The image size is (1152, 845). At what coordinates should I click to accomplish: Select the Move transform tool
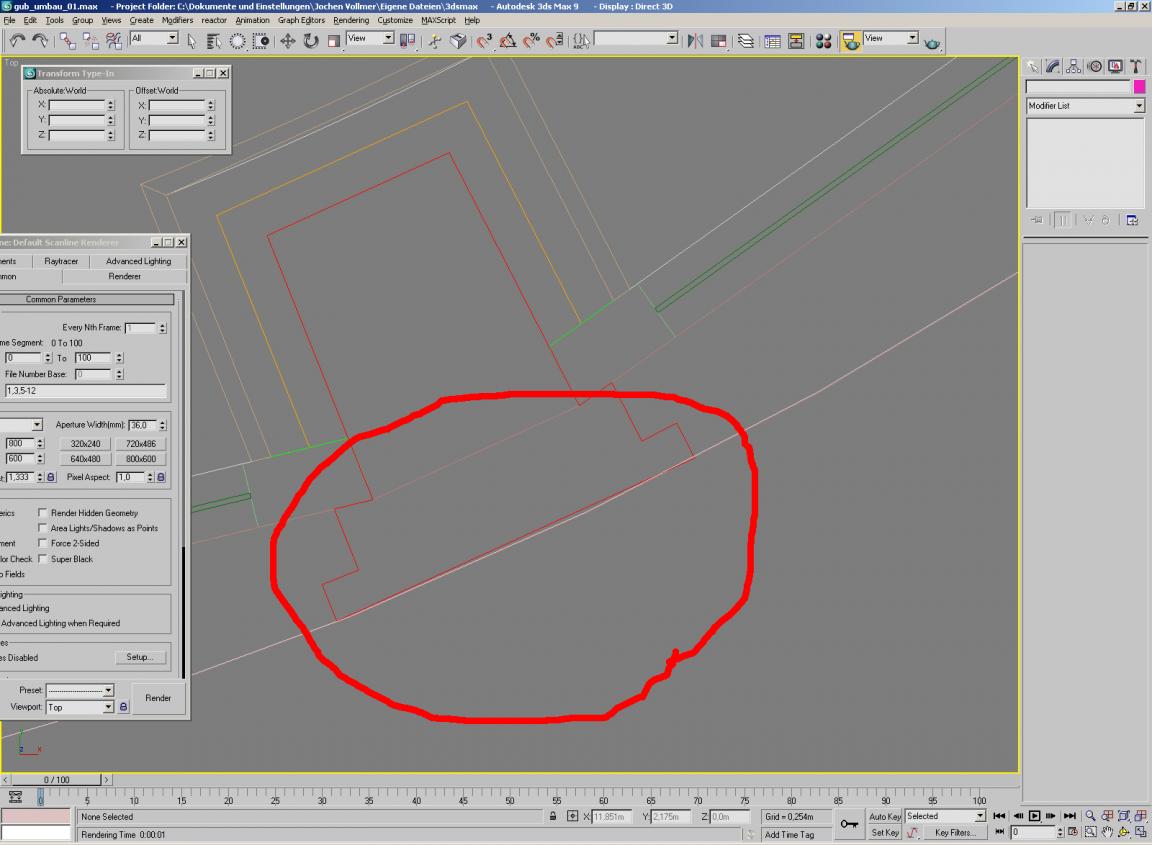[288, 40]
